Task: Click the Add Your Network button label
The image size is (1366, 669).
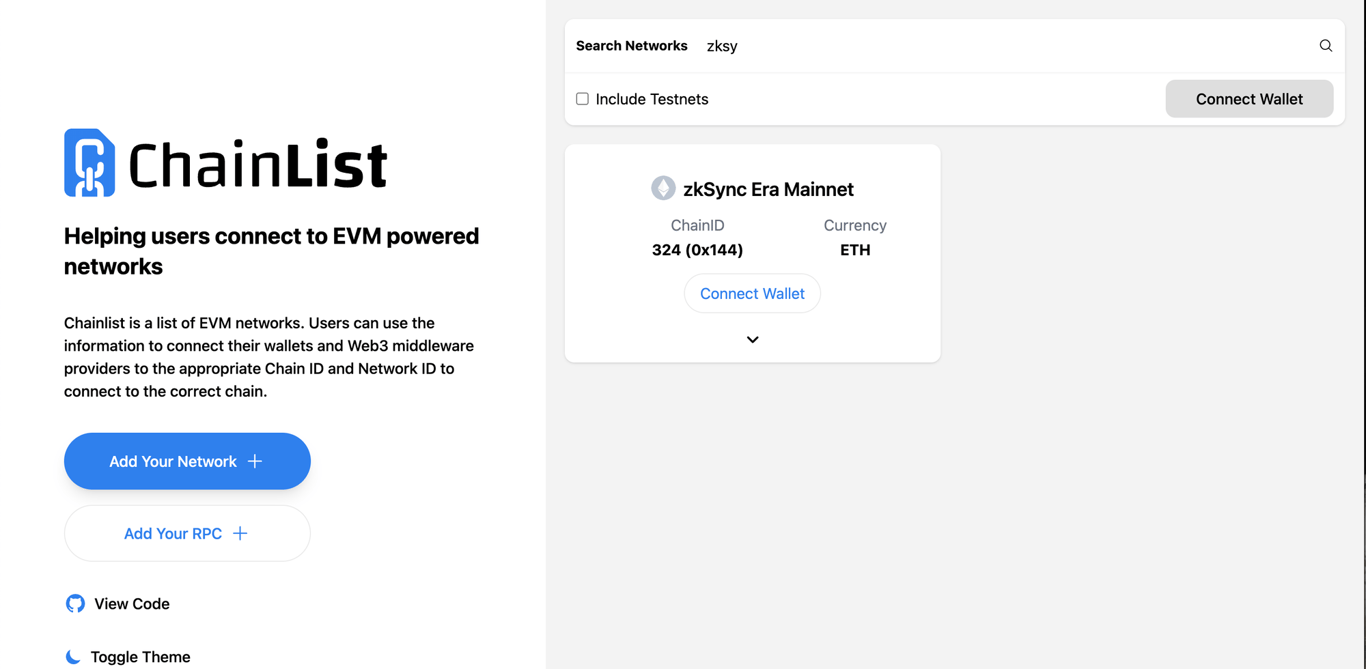Action: click(x=173, y=461)
